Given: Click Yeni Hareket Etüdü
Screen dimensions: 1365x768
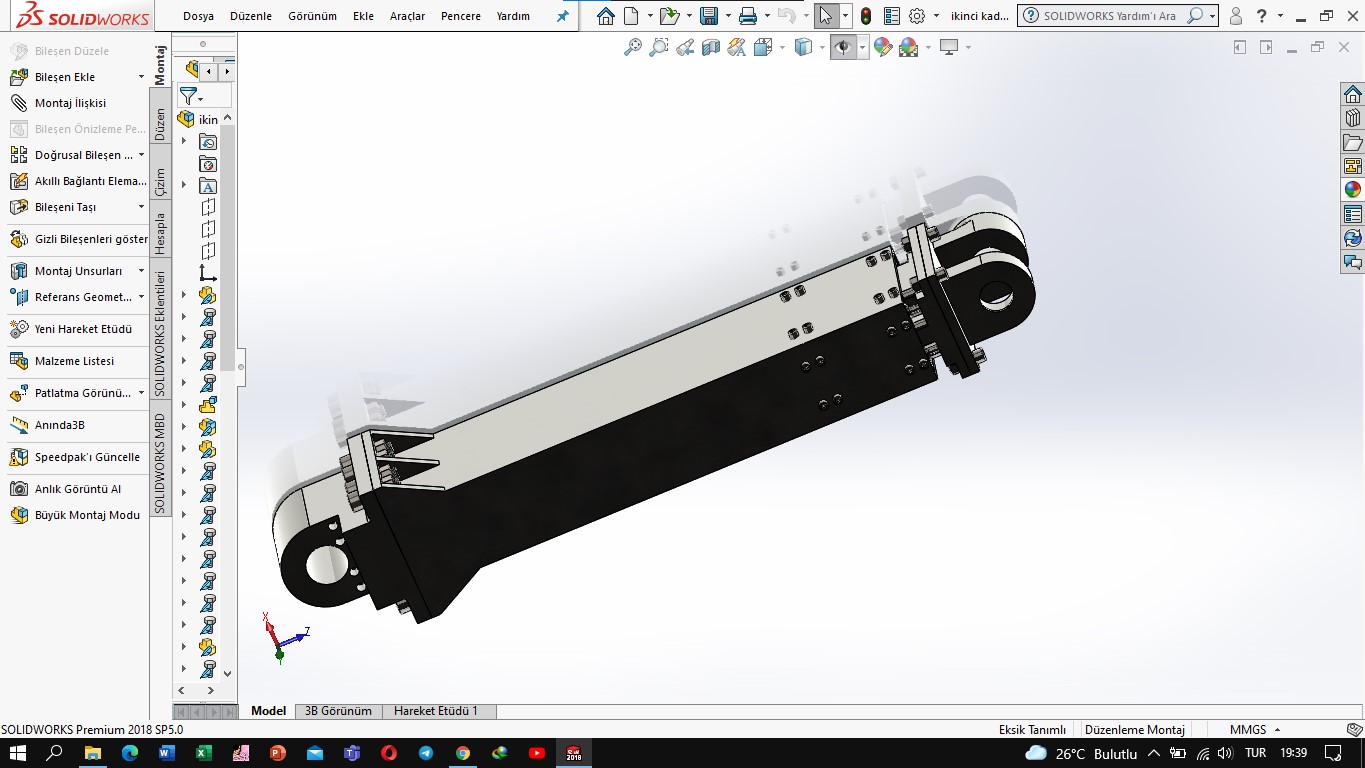Looking at the screenshot, I should [x=72, y=329].
